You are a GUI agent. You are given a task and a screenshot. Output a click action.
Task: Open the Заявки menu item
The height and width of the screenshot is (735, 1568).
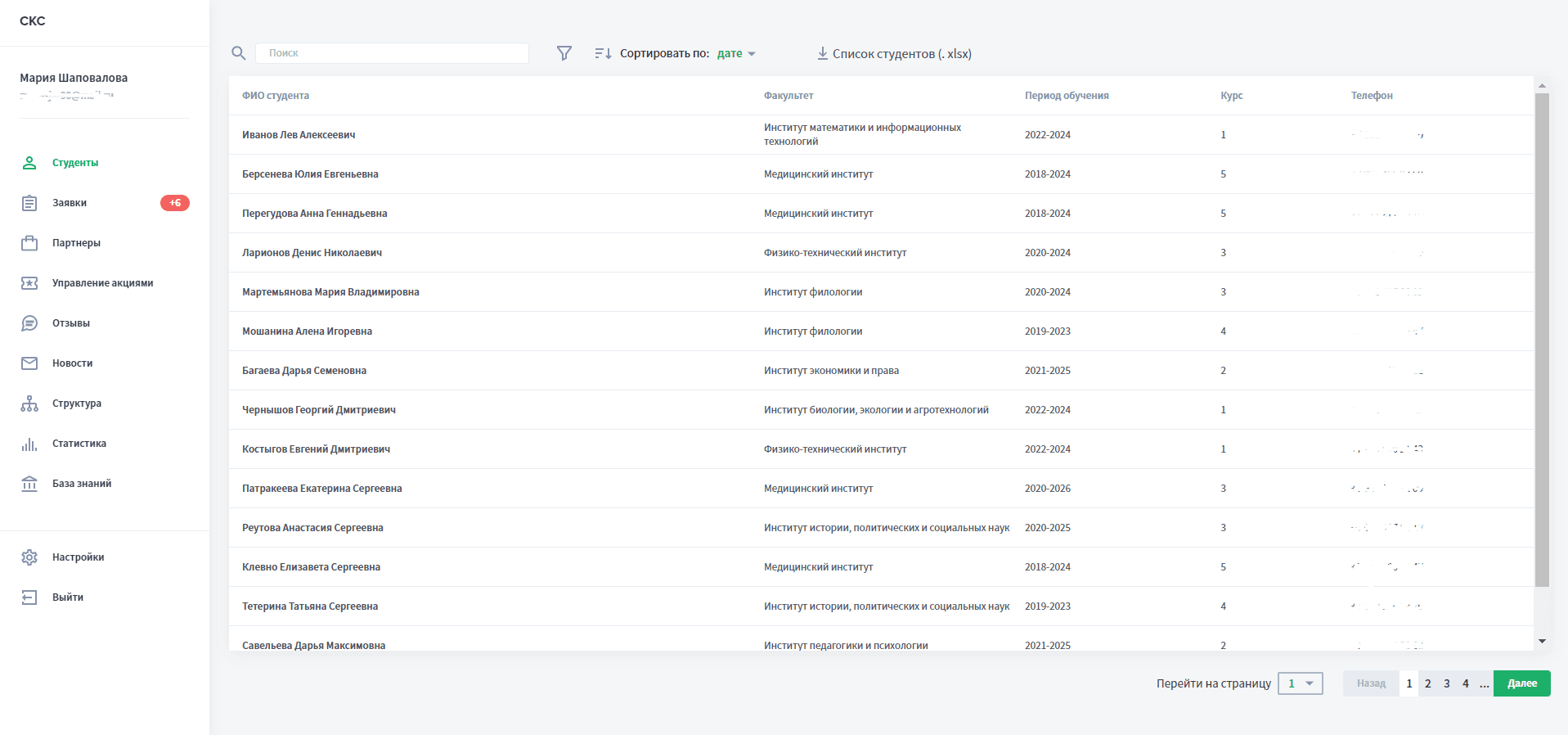pyautogui.click(x=70, y=203)
